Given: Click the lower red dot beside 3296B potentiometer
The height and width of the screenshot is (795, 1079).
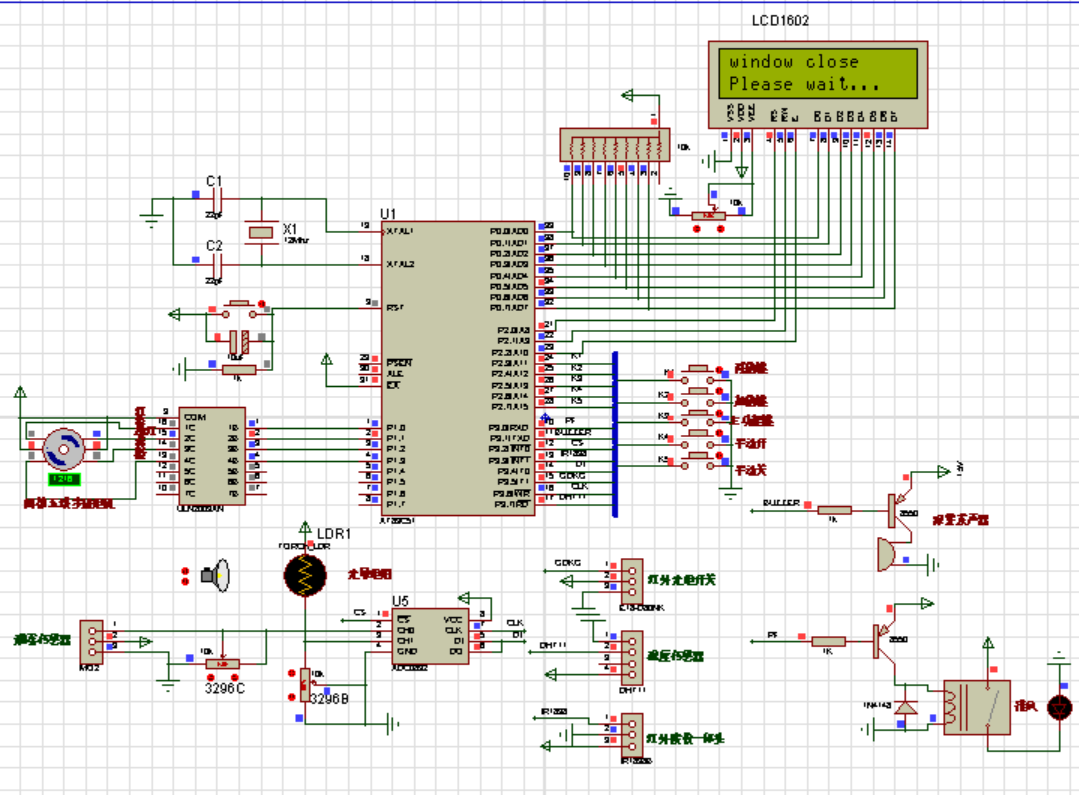Looking at the screenshot, I should click(x=292, y=697).
